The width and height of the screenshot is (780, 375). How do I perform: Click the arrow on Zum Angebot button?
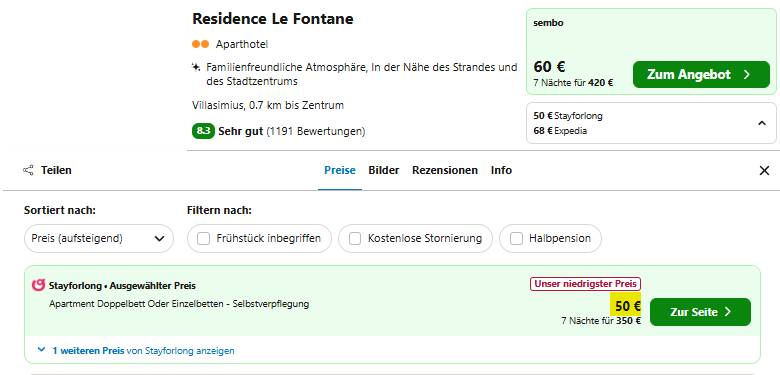click(x=747, y=75)
